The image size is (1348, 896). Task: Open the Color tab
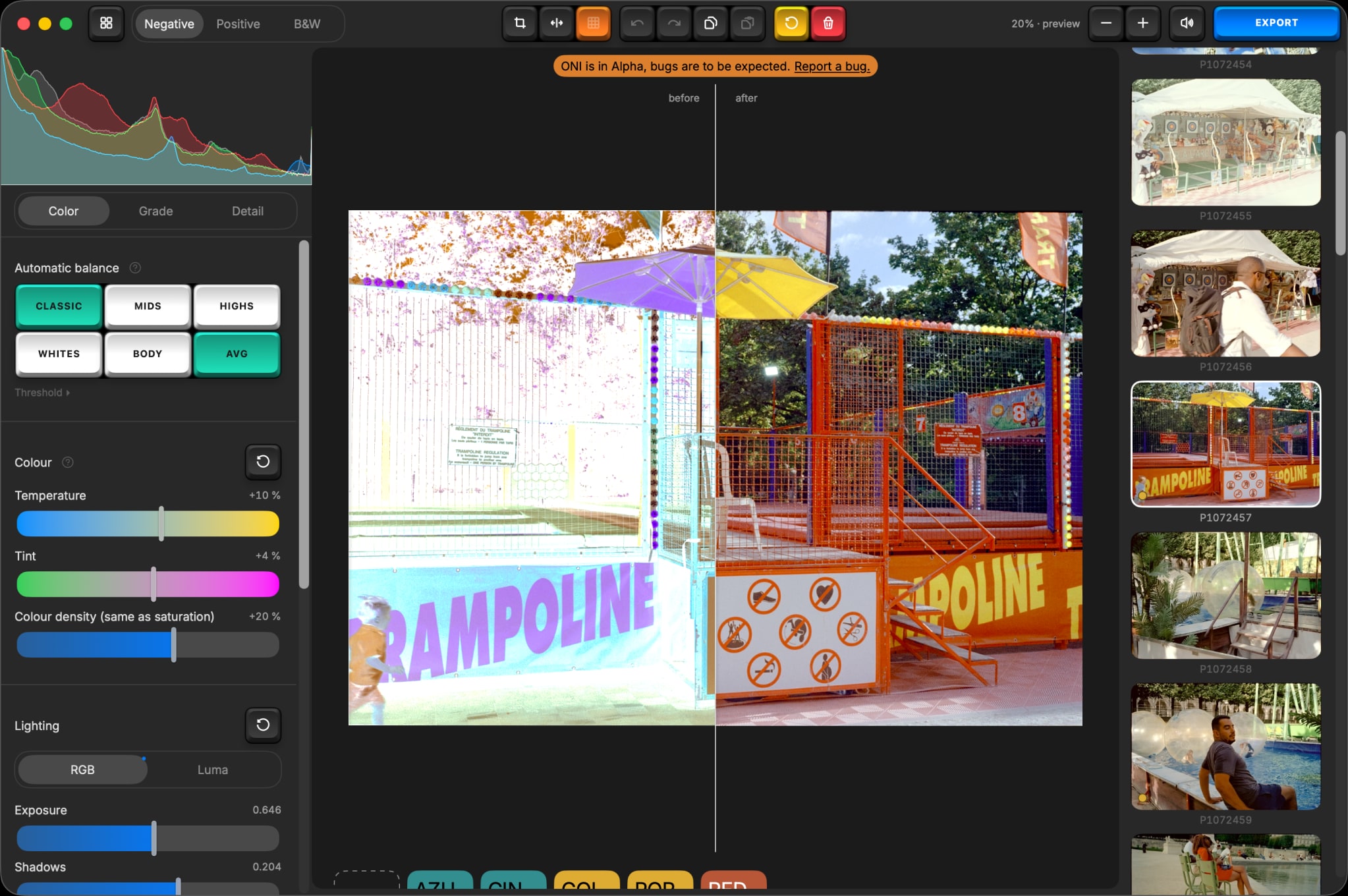63,211
